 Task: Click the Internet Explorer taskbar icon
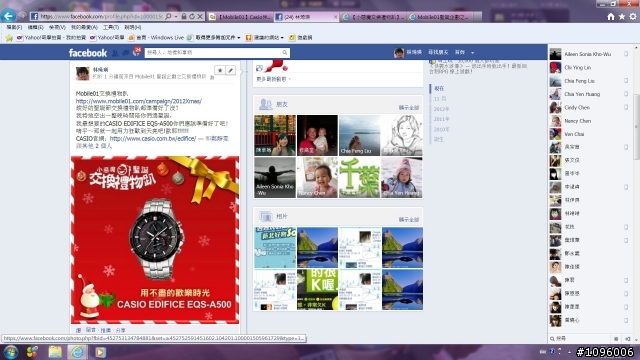pos(77,351)
